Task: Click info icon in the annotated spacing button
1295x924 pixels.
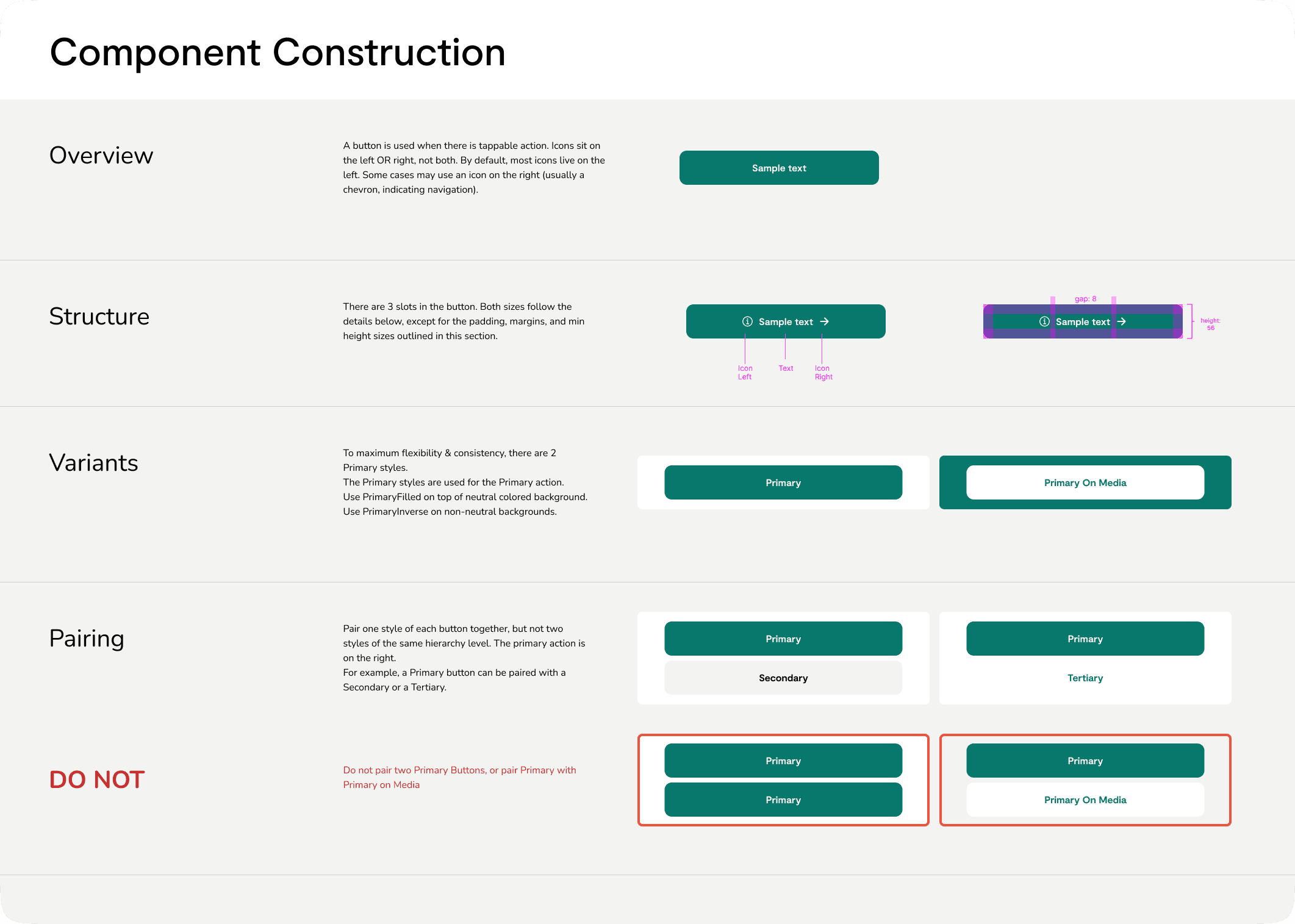Action: [x=1044, y=321]
